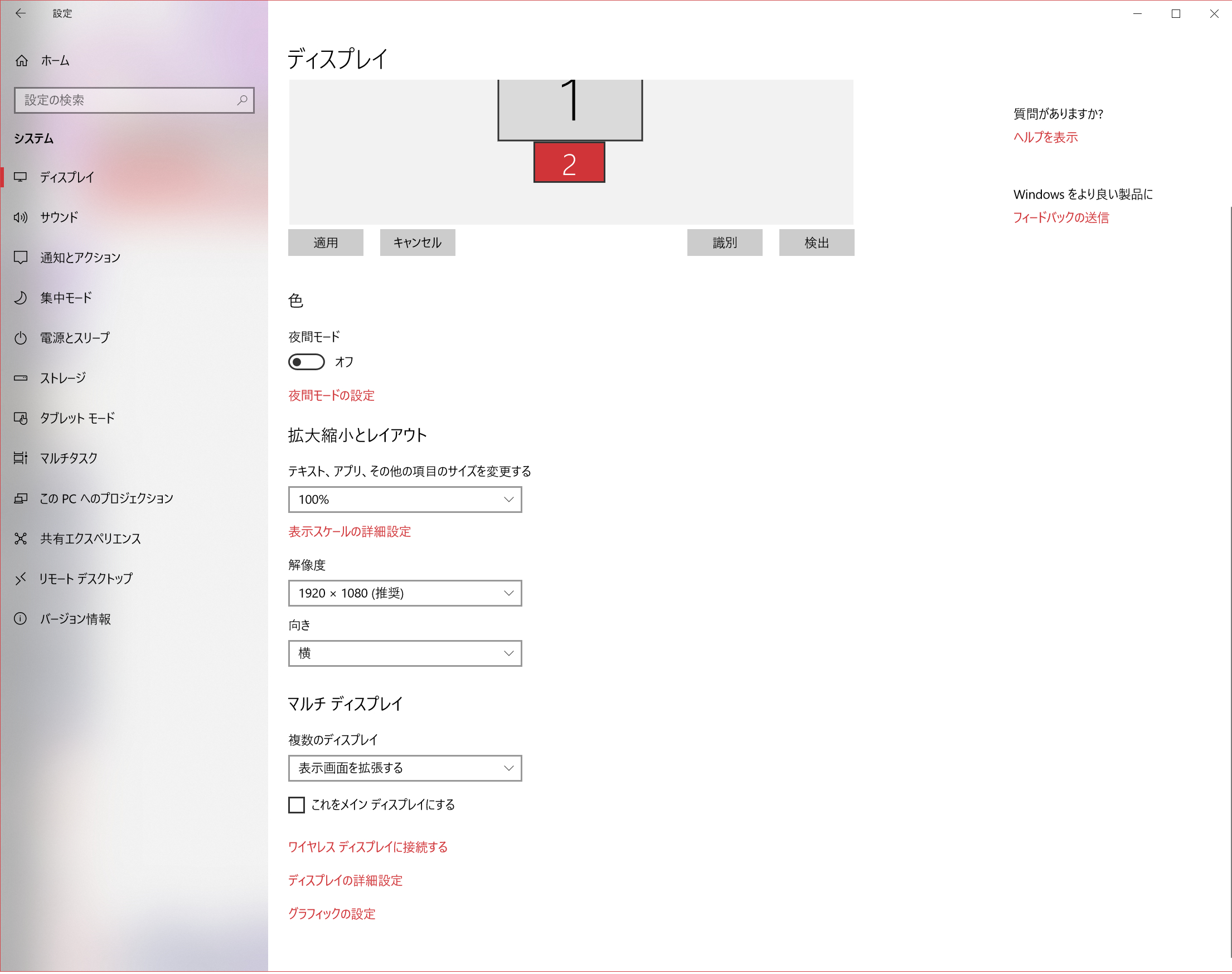Open 夜間モードの設定 link

click(331, 396)
